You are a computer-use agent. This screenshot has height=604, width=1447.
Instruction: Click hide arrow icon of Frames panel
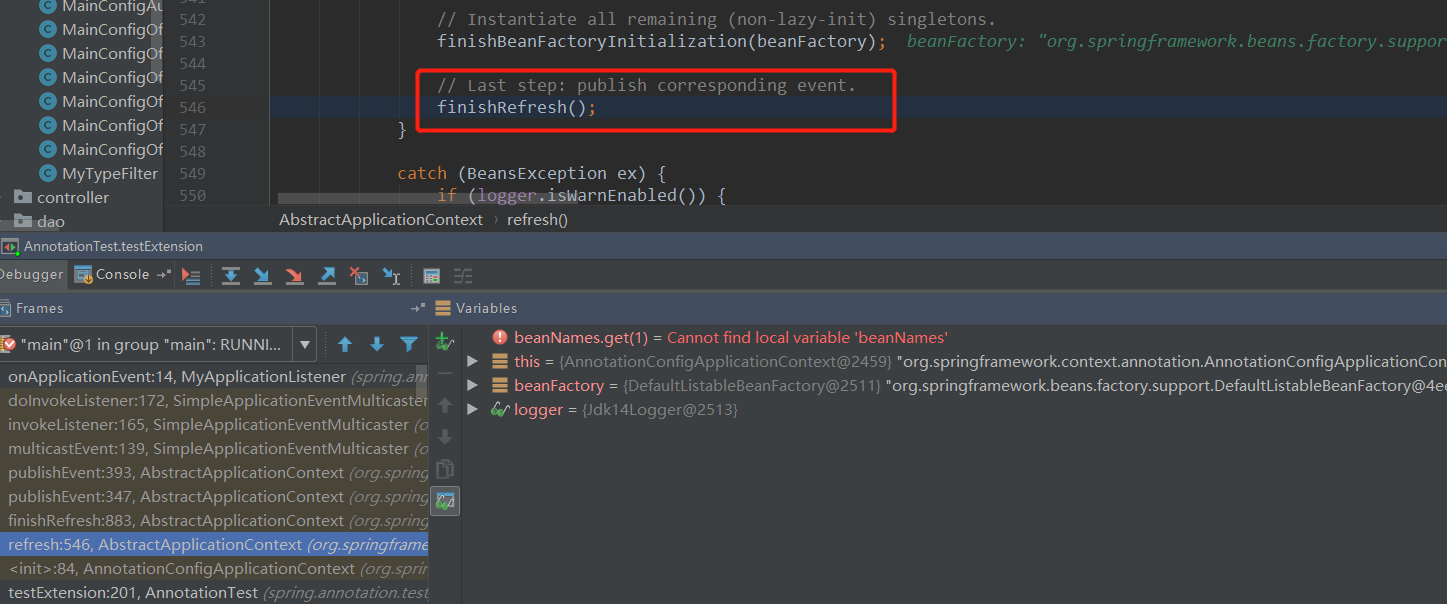point(418,308)
